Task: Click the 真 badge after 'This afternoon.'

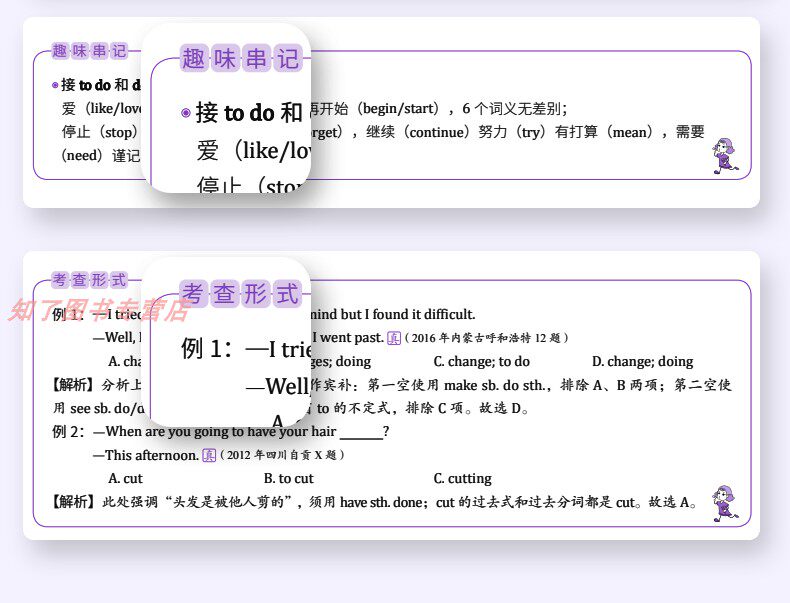Action: (x=209, y=455)
